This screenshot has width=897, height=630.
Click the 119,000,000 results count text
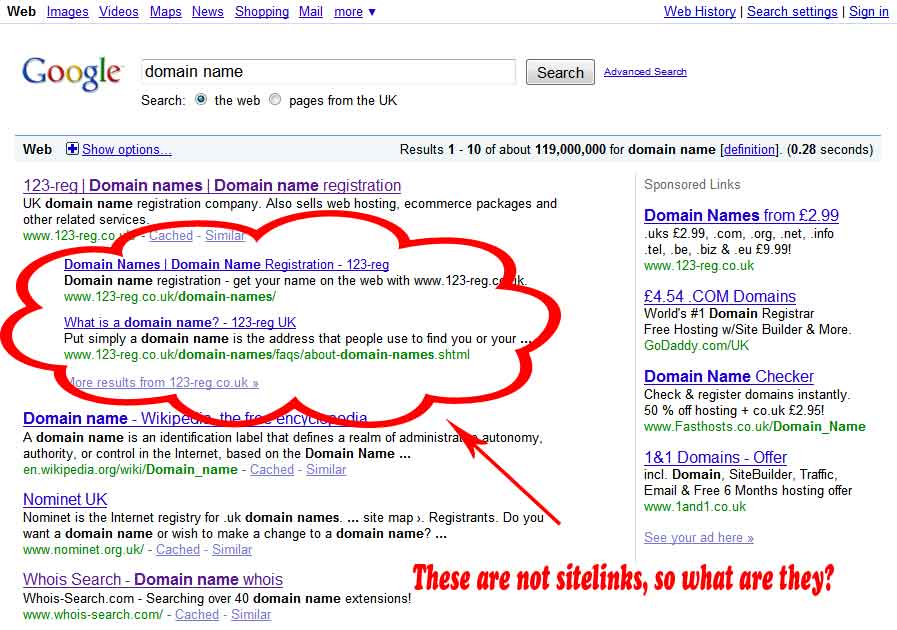(x=570, y=149)
